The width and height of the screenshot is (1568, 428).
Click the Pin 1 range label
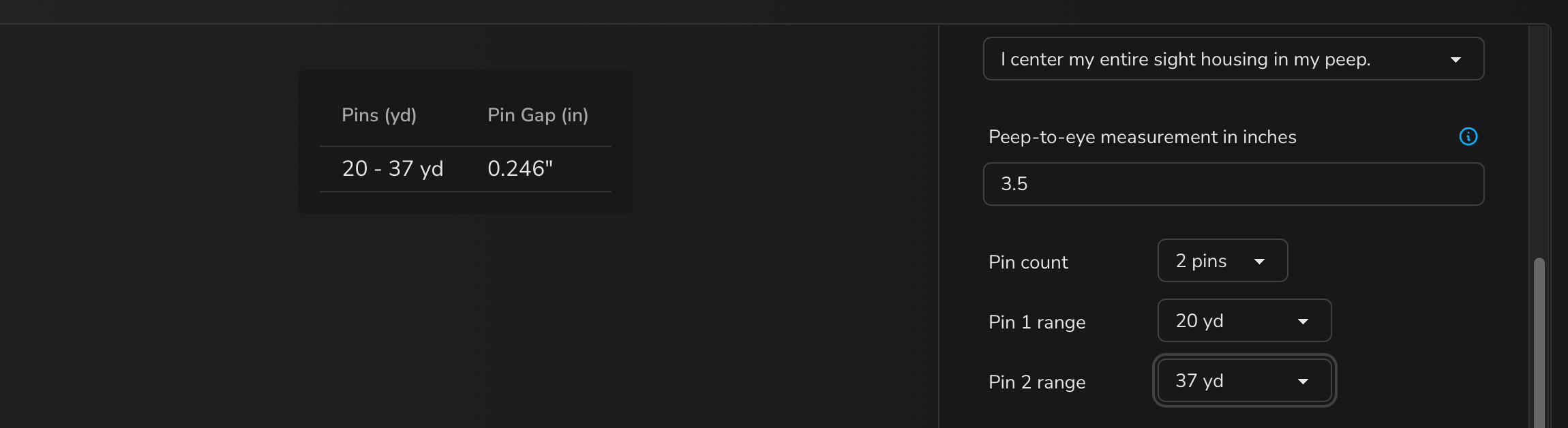tap(1037, 322)
